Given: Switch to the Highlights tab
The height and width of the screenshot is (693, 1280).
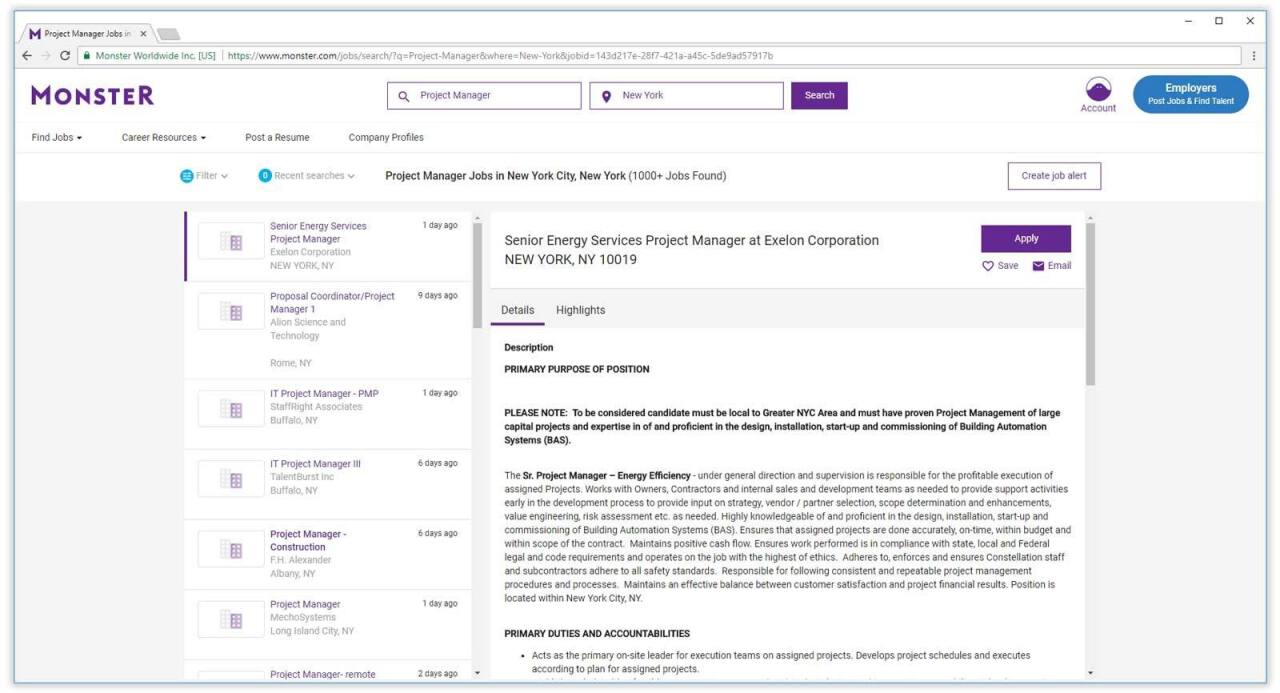Looking at the screenshot, I should (581, 310).
